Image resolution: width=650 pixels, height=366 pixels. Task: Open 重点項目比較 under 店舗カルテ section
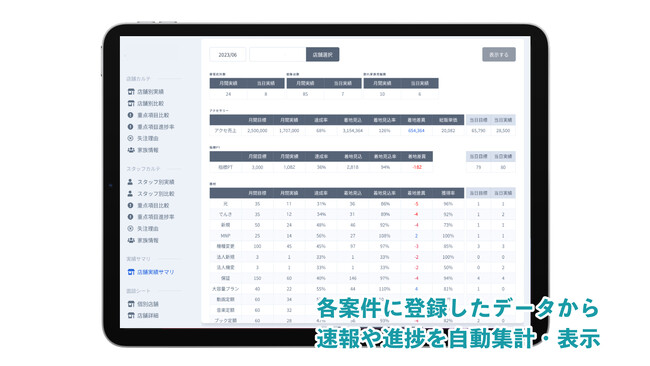coord(153,115)
